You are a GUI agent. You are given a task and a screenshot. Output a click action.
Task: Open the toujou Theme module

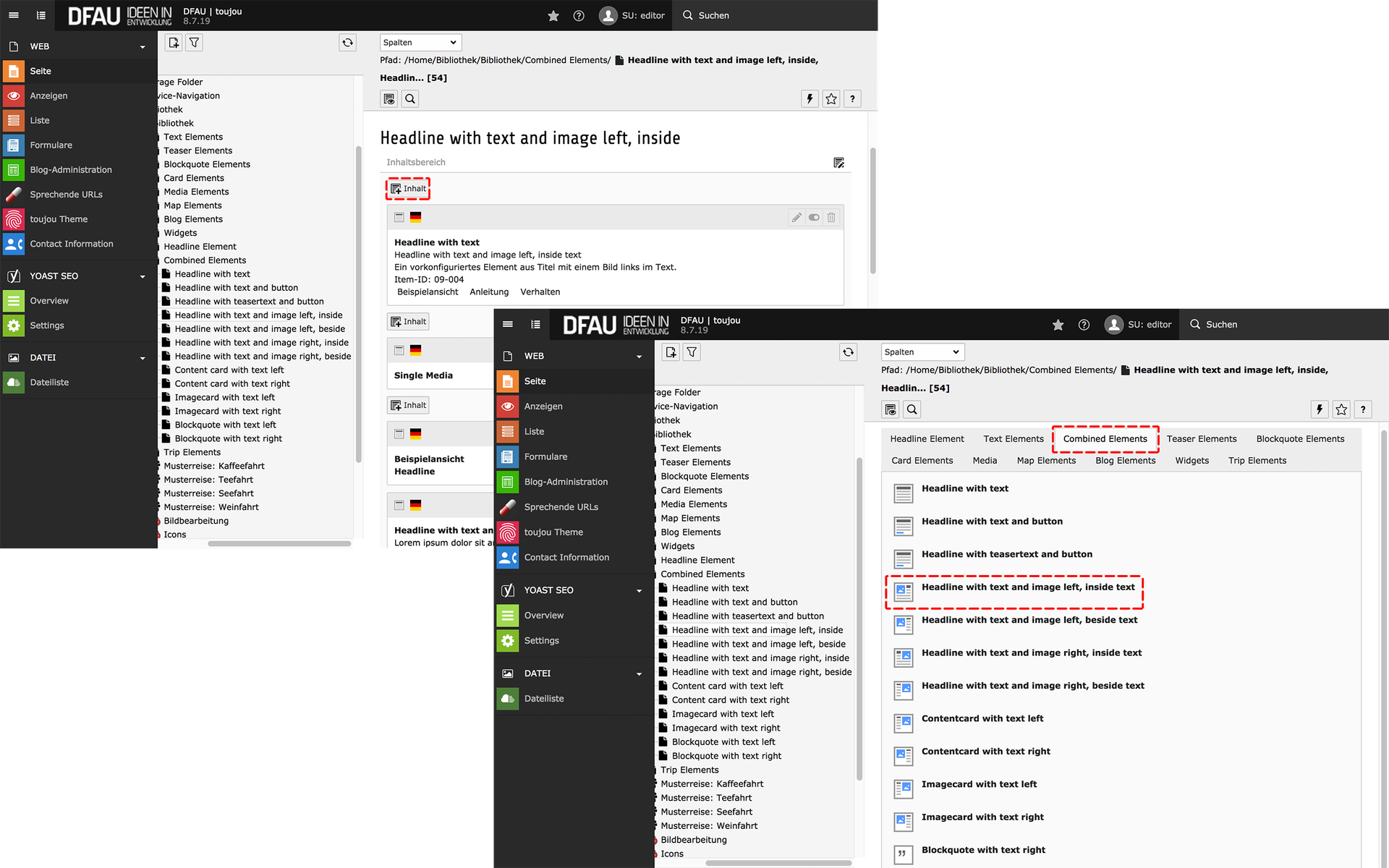pyautogui.click(x=59, y=219)
